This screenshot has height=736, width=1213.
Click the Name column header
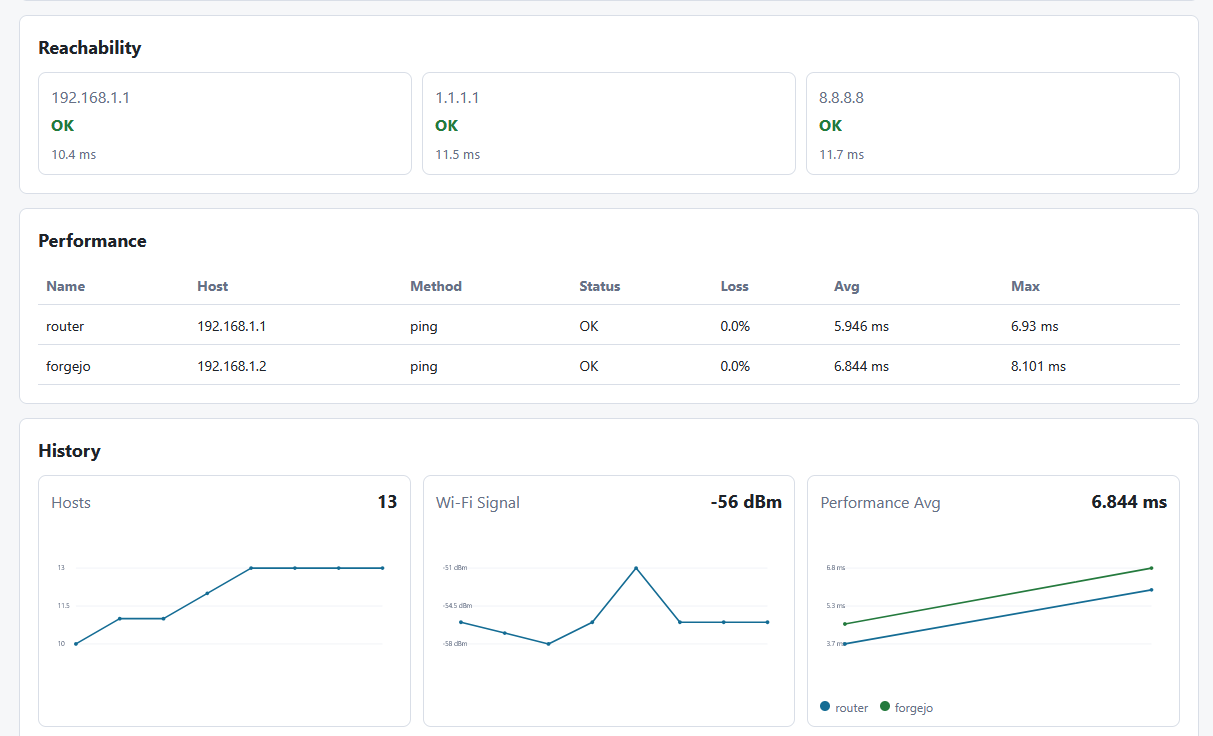[x=66, y=286]
